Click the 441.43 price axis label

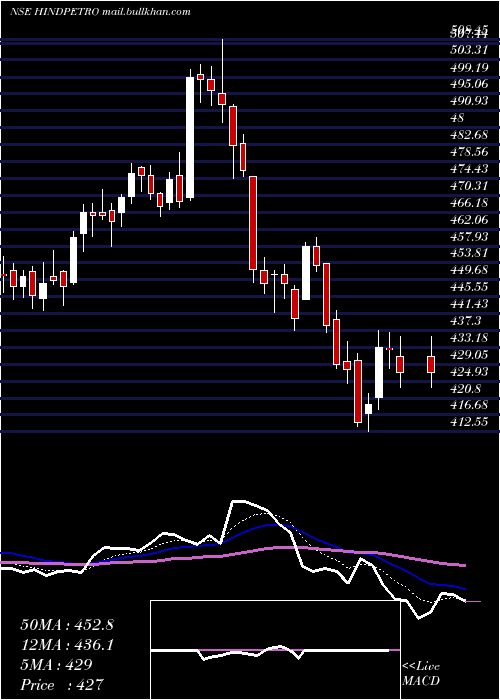468,304
